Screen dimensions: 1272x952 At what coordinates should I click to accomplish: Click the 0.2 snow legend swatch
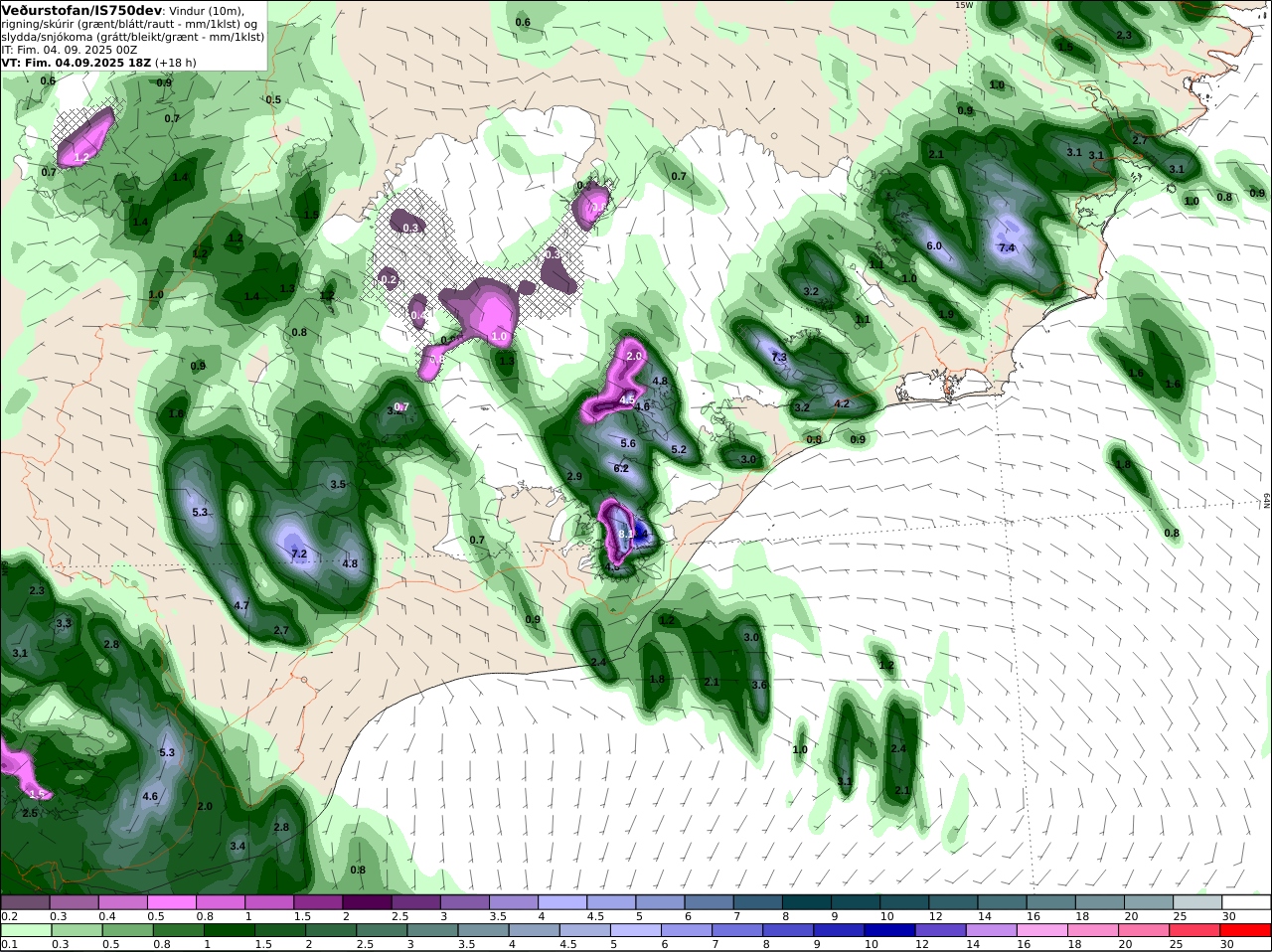point(26,901)
